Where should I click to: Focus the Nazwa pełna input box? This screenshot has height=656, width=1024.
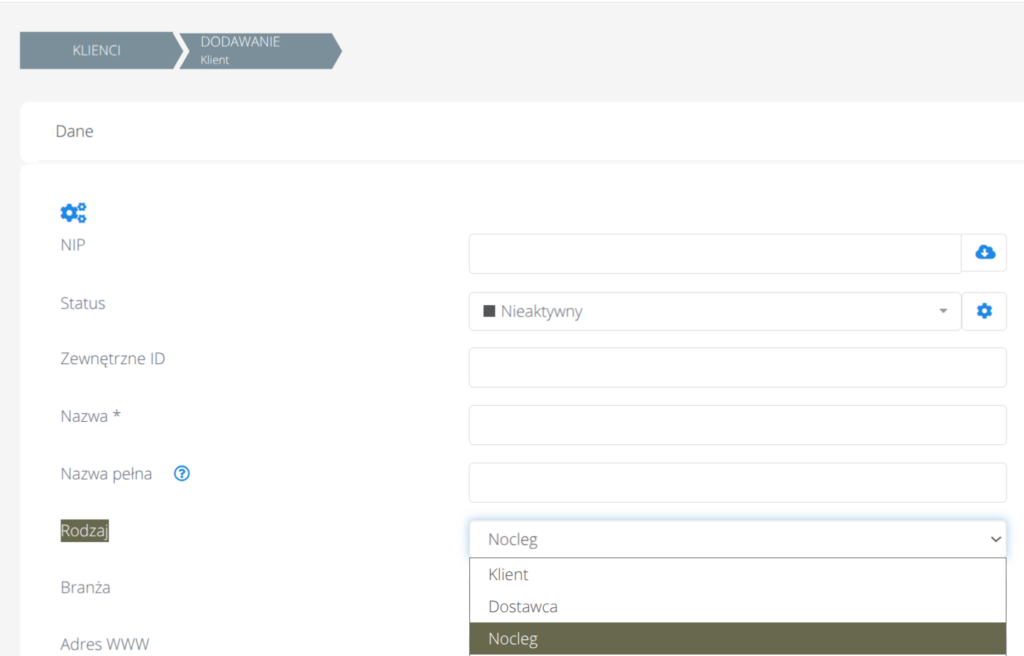point(737,482)
